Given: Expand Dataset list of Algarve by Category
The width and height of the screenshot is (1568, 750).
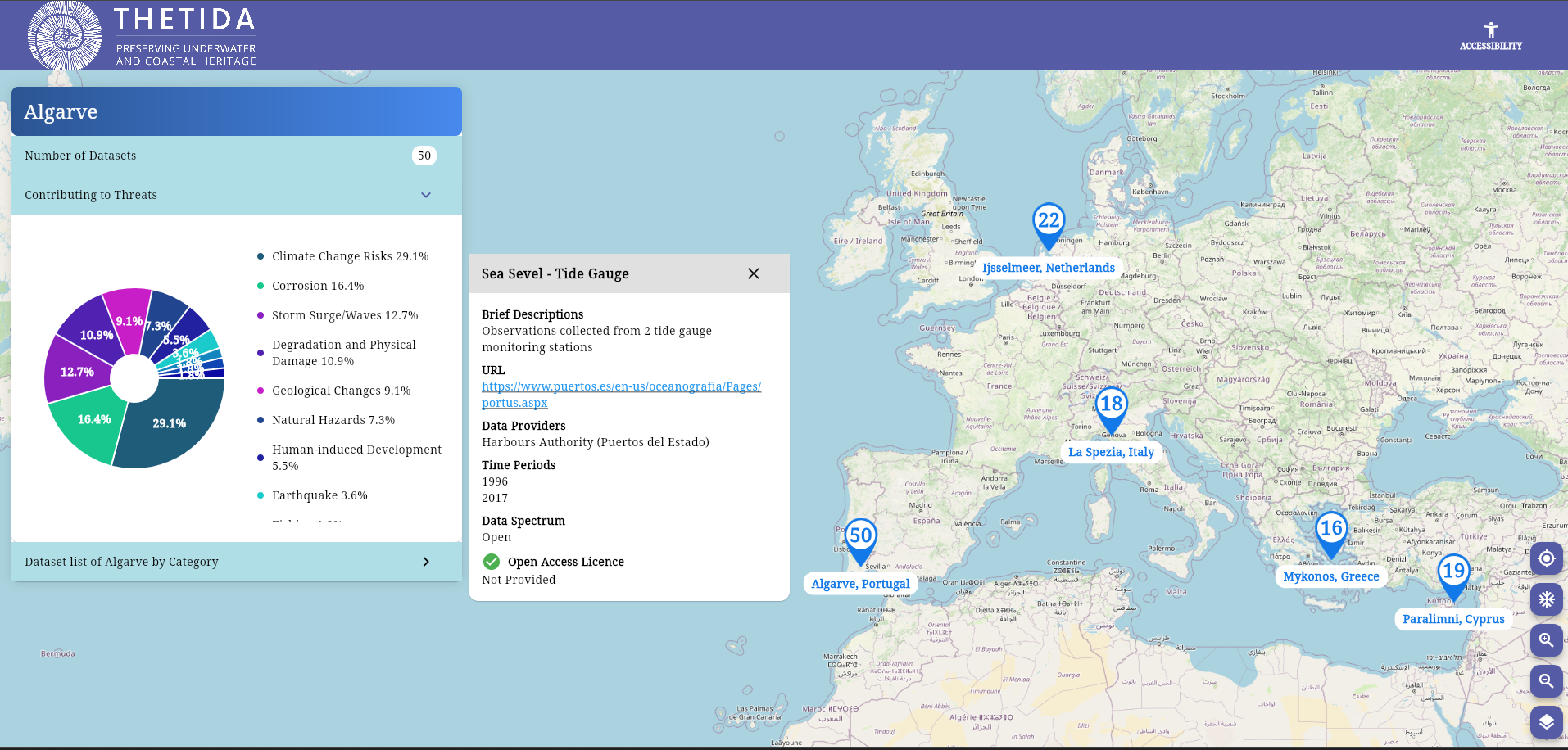Looking at the screenshot, I should coord(426,562).
